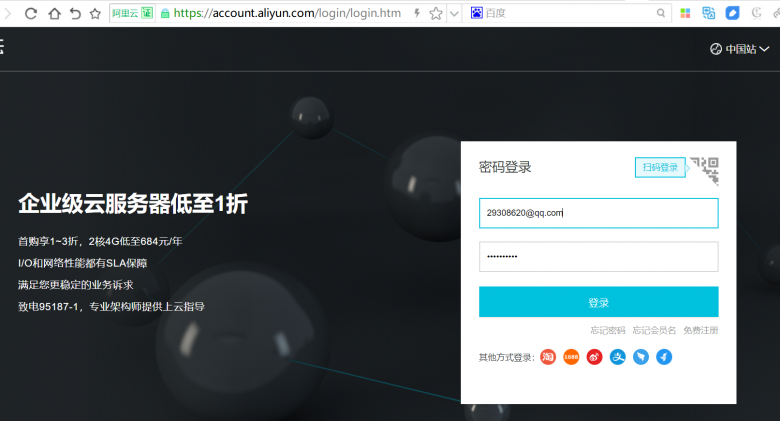
Task: Open favorites star icon left of address bar
Action: click(95, 13)
